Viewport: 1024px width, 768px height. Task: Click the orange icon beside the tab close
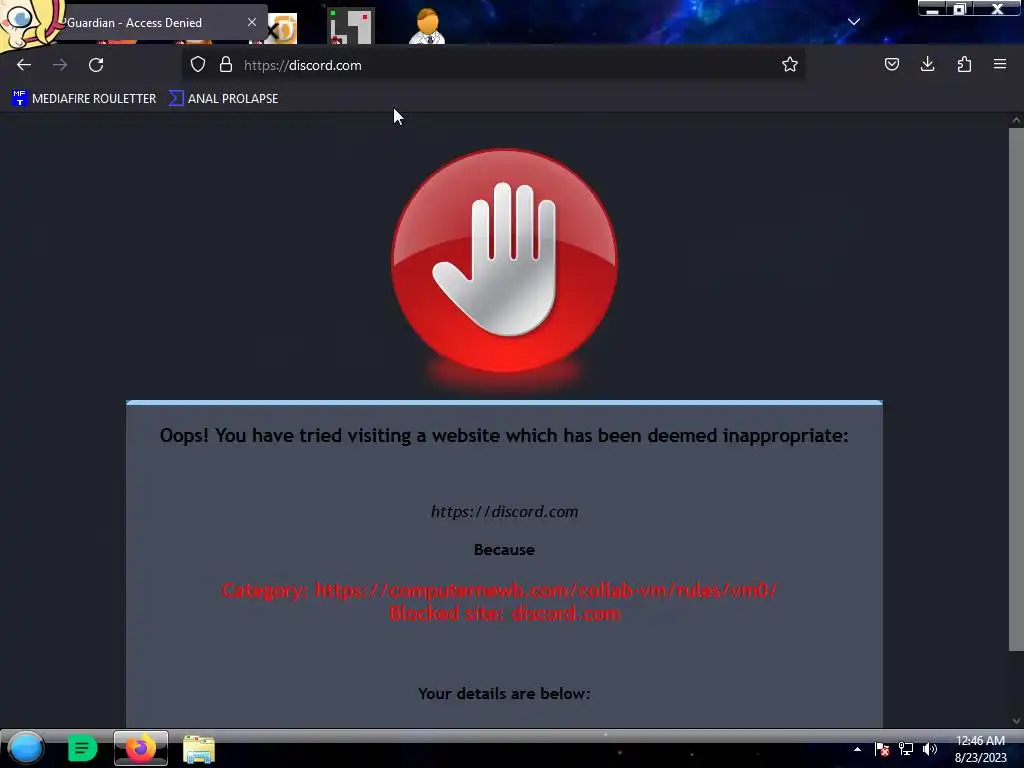[x=283, y=29]
